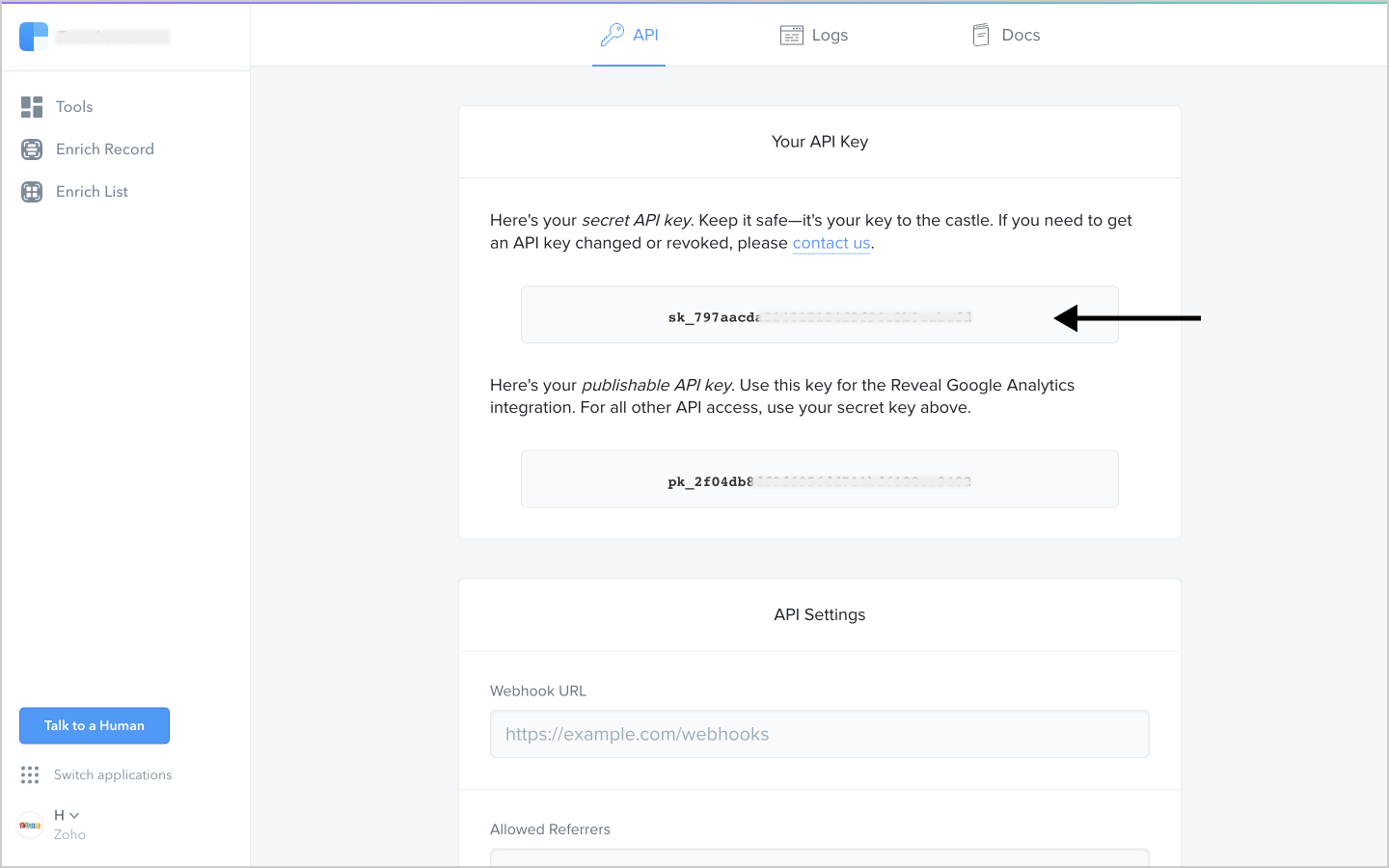Click the Switch applications label
1389x868 pixels.
tap(113, 775)
